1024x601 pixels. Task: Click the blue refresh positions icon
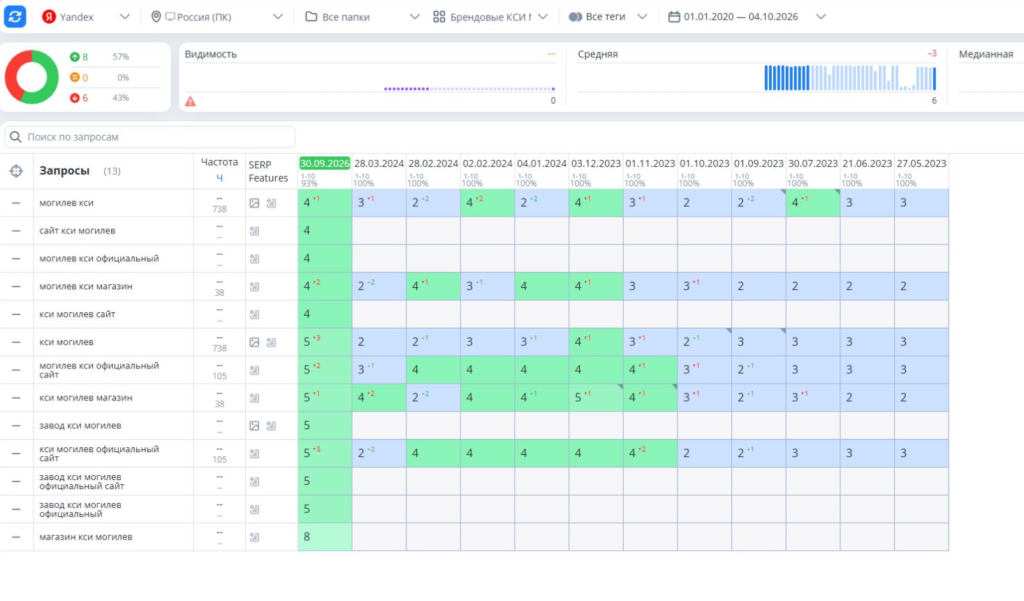15,16
